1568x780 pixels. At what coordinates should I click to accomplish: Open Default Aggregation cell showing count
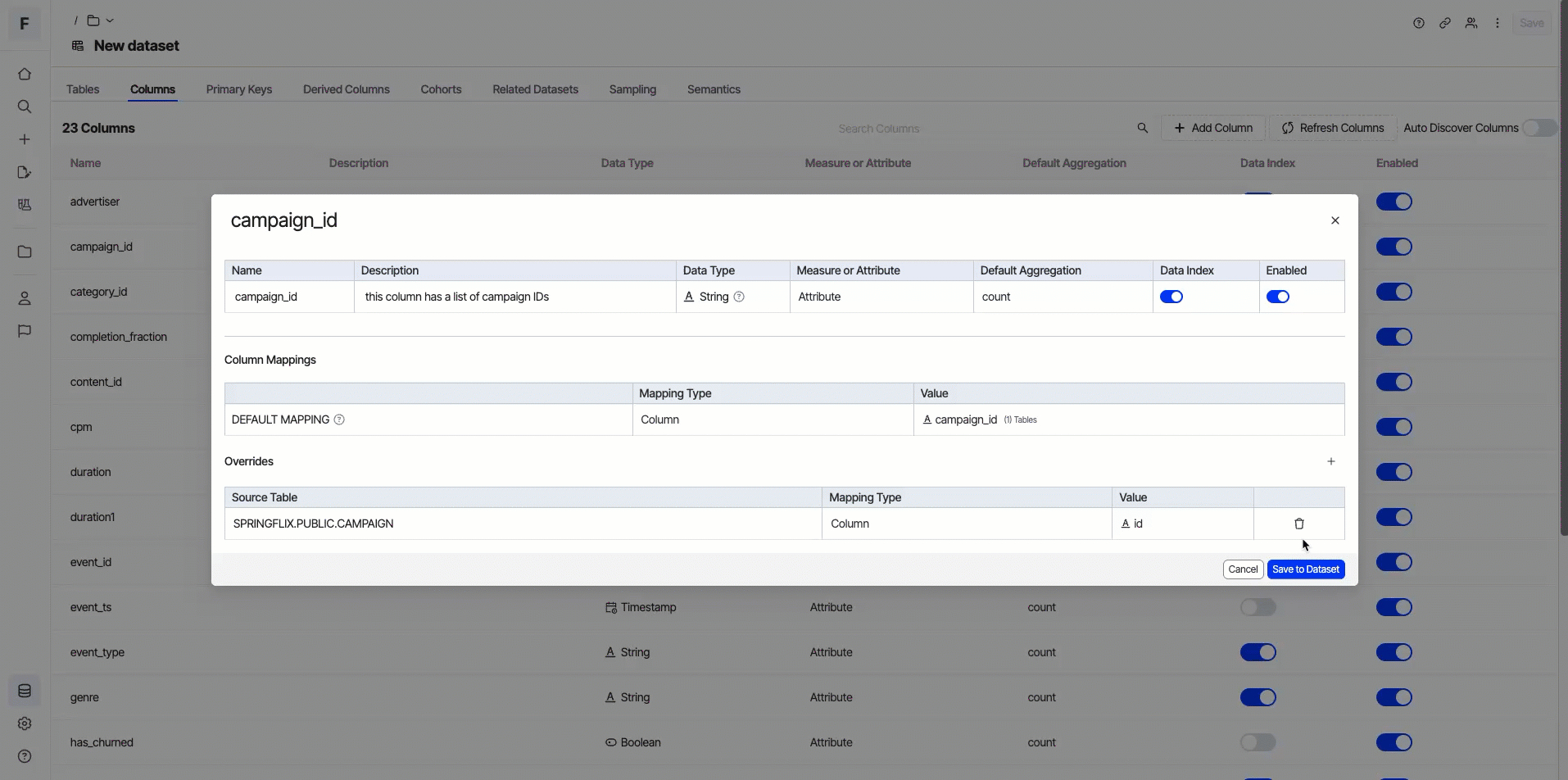(1063, 297)
